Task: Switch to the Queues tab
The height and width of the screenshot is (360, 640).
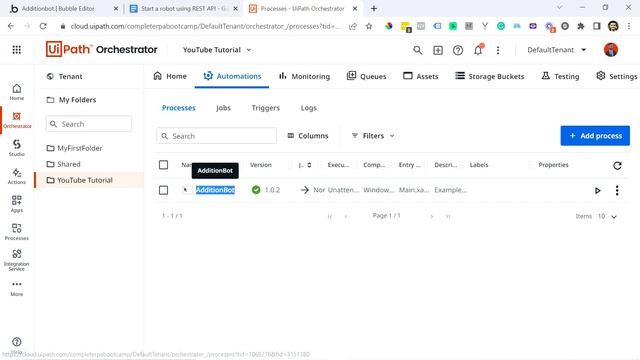Action: pyautogui.click(x=366, y=76)
